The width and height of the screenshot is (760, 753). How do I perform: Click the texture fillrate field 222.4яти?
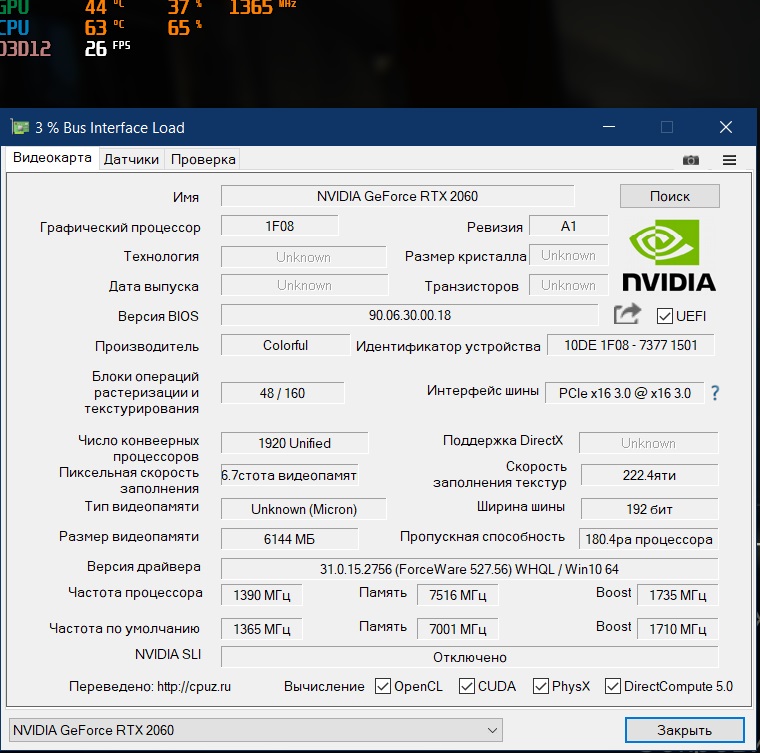(649, 475)
